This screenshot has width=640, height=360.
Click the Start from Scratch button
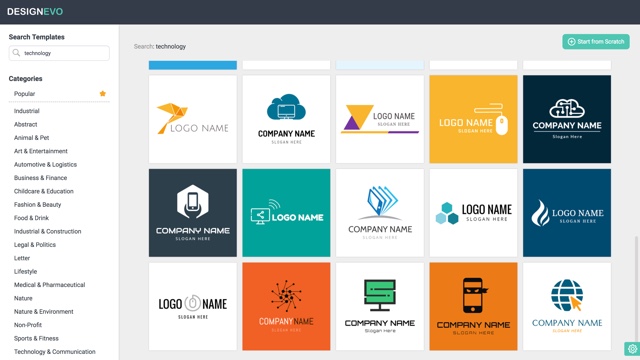pyautogui.click(x=596, y=42)
